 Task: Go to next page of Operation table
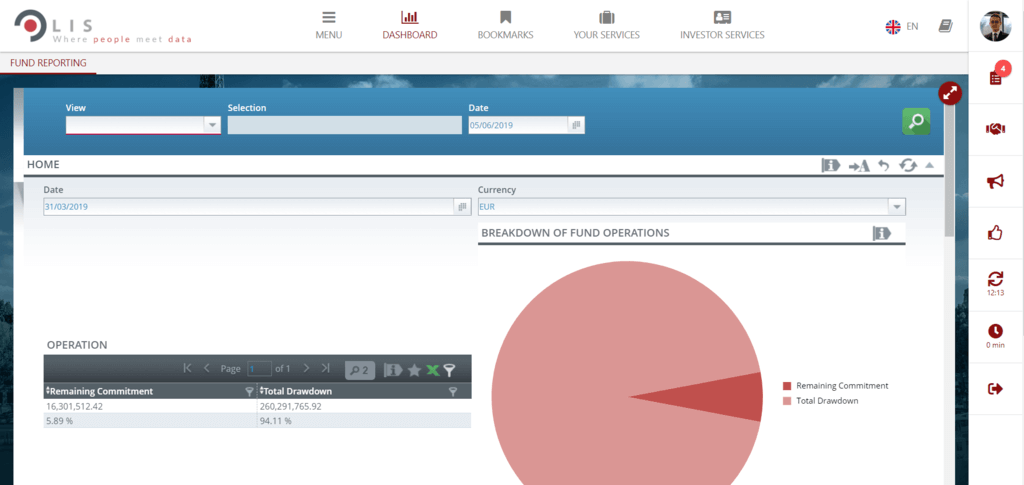306,369
